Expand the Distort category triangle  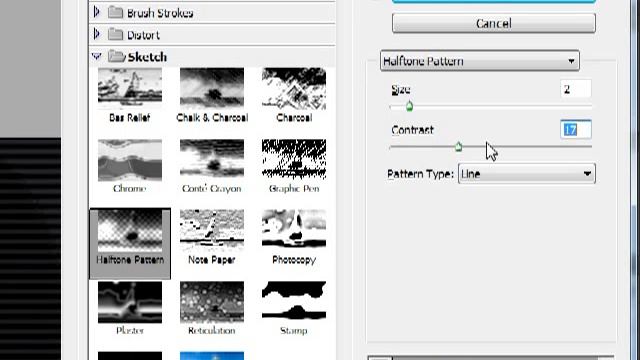[97, 34]
